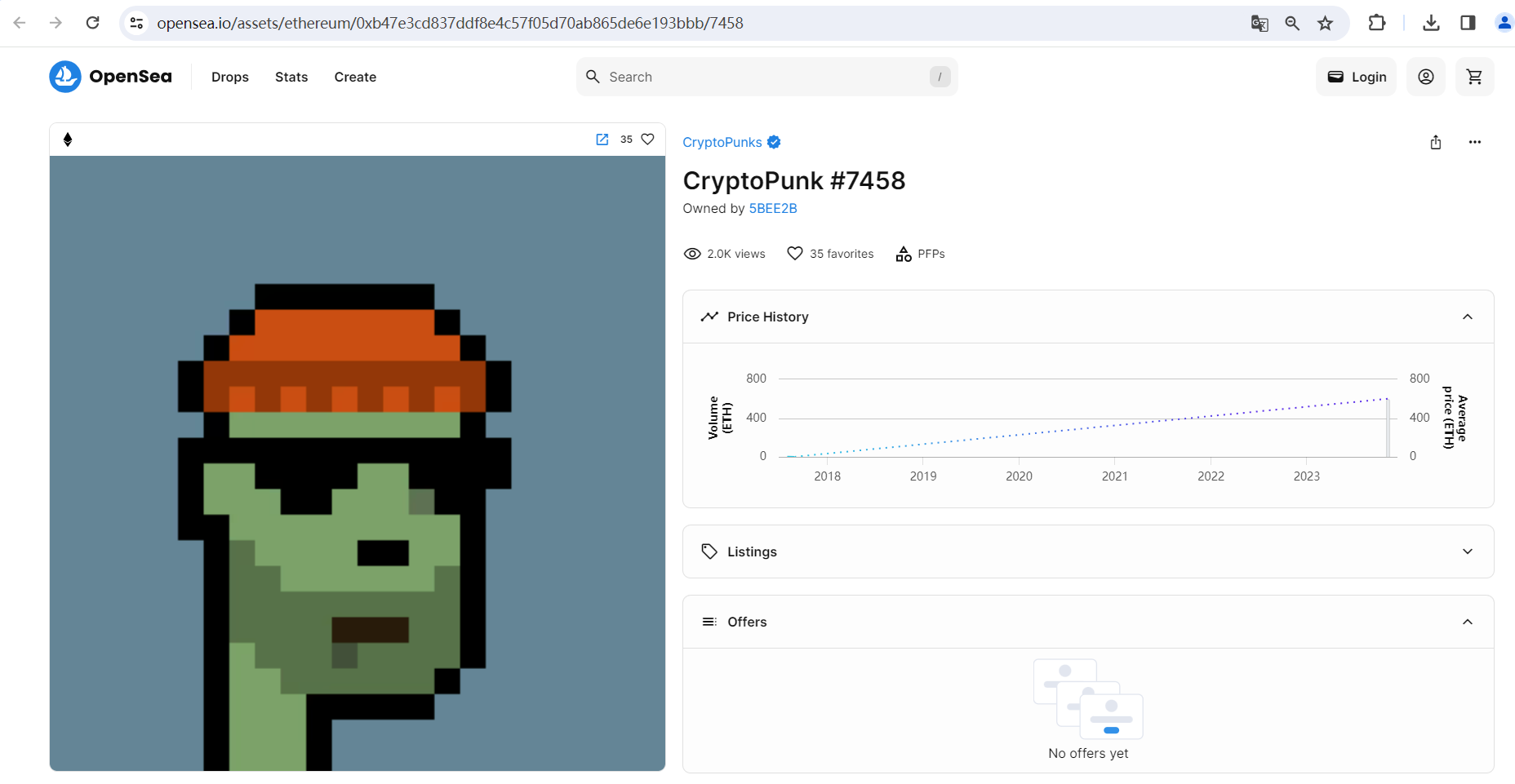Click the 2.0K views eye icon
Screen dimensions: 1515x784
pyautogui.click(x=692, y=254)
